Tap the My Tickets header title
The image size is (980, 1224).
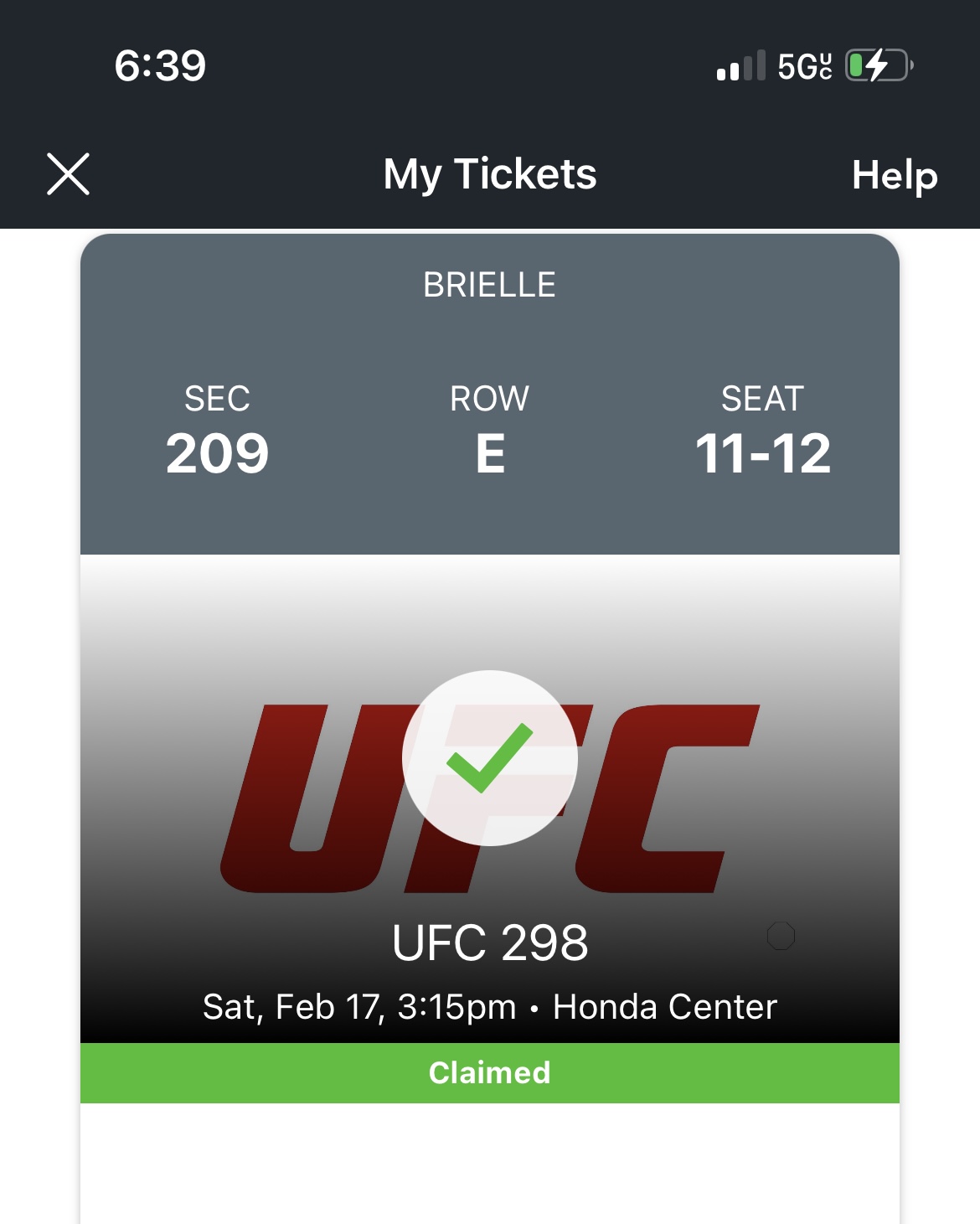490,174
